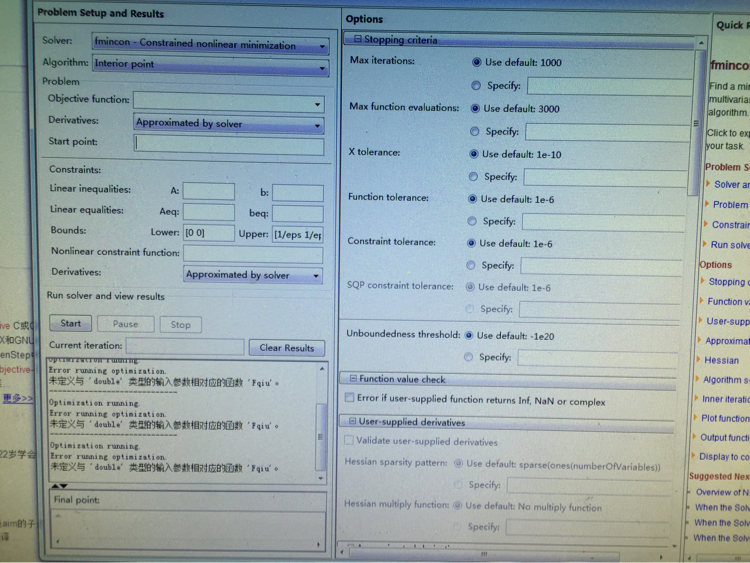
Task: Collapse the Function value check section
Action: pos(353,378)
